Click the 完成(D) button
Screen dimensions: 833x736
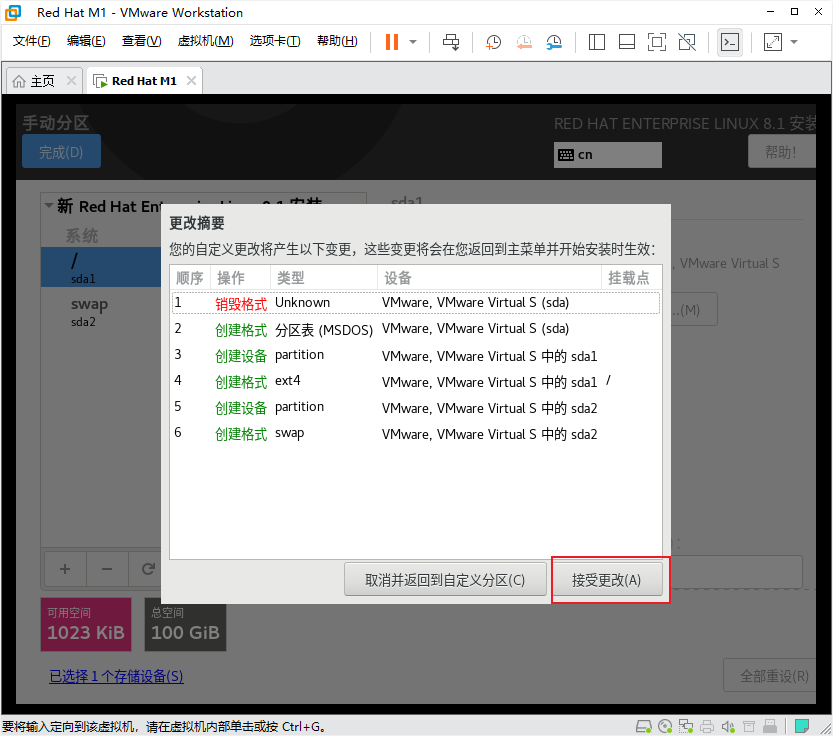pyautogui.click(x=61, y=151)
